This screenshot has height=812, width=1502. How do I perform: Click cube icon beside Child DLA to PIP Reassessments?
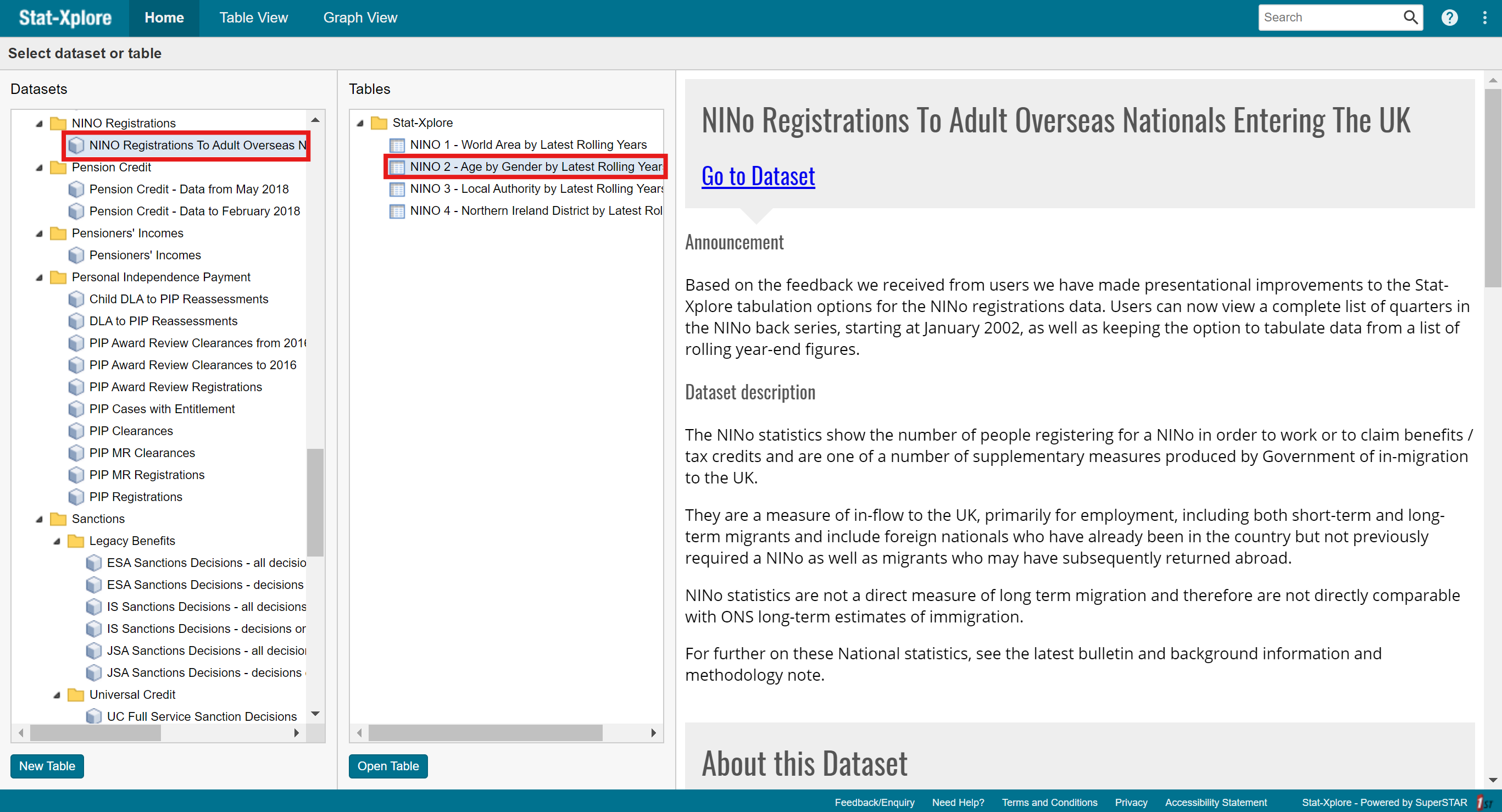[x=76, y=299]
